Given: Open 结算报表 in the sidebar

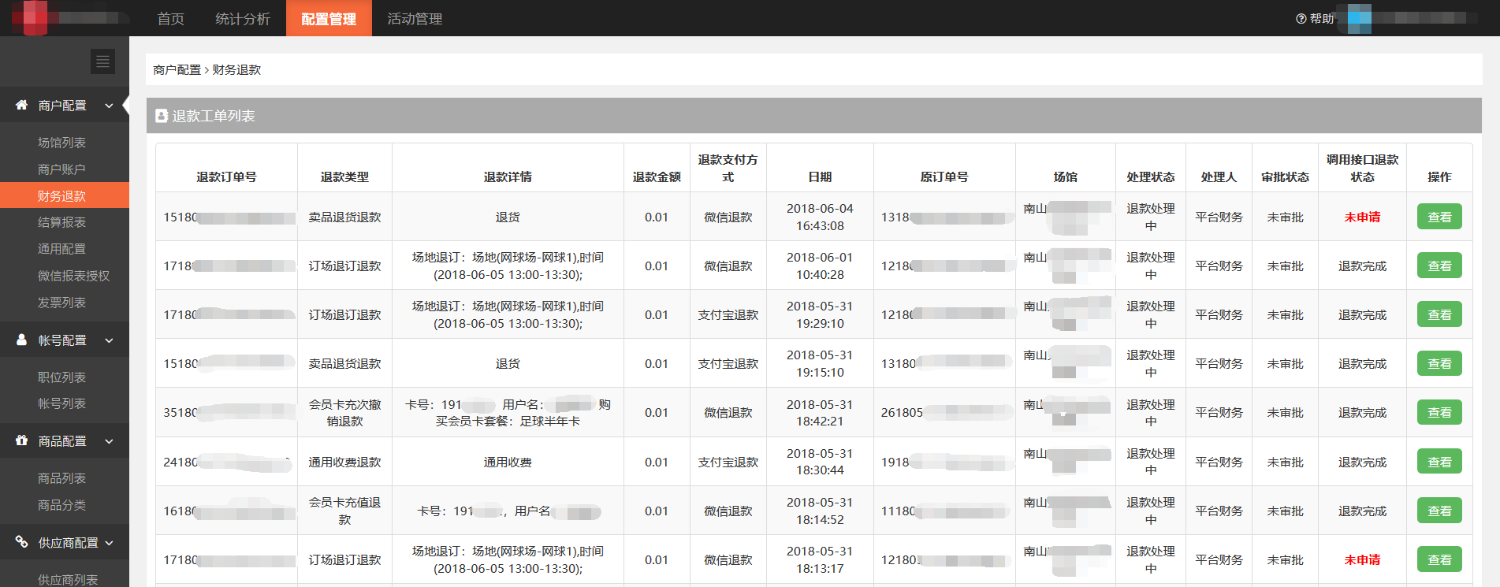Looking at the screenshot, I should 62,222.
